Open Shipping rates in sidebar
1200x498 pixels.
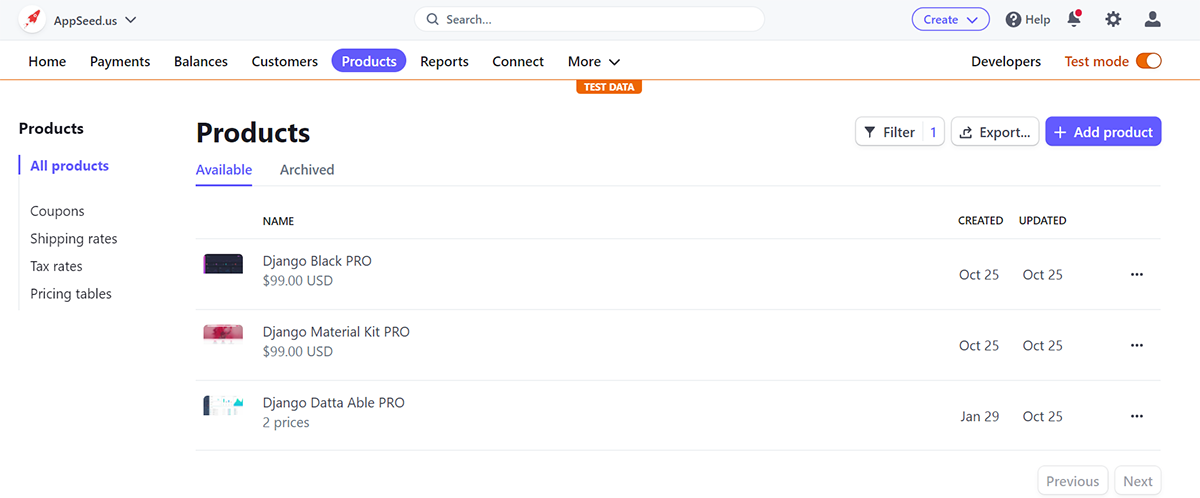click(x=74, y=239)
